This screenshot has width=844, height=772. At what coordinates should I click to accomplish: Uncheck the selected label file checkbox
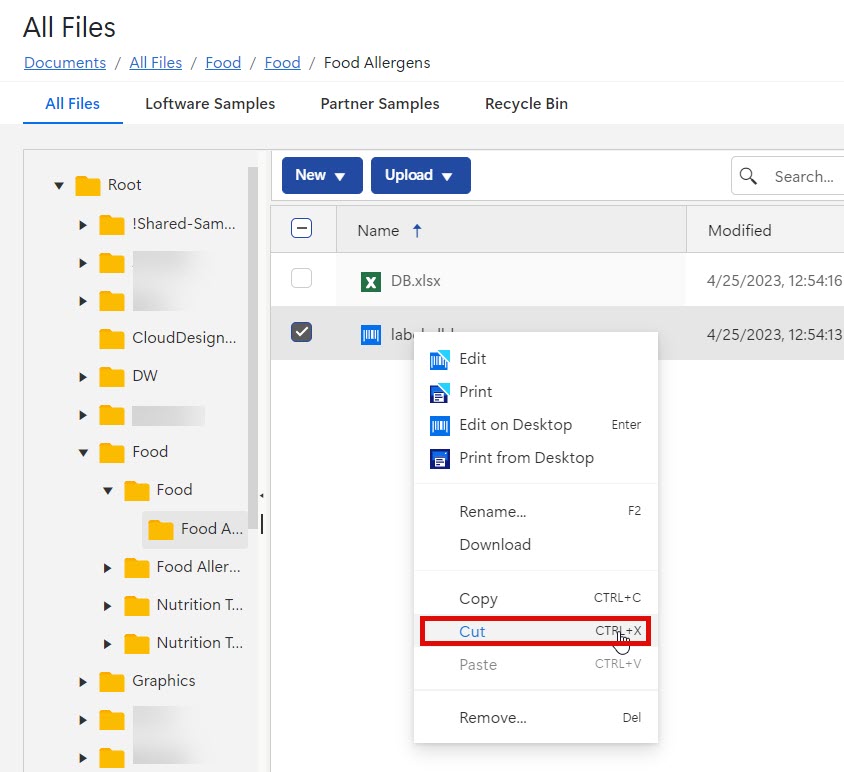[301, 332]
